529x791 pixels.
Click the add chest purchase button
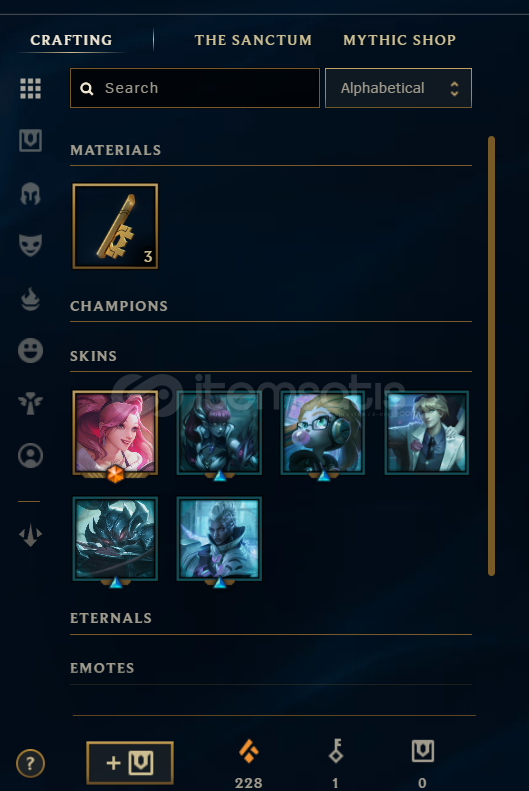[x=130, y=763]
